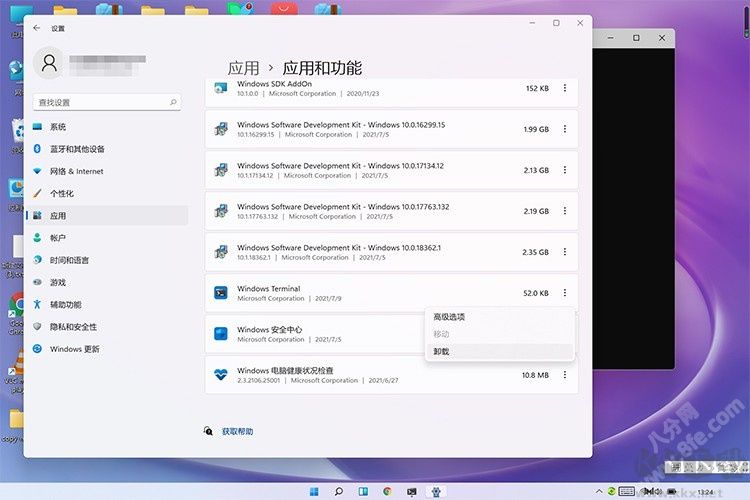
Task: Open 辅助功能 settings
Action: coord(67,304)
